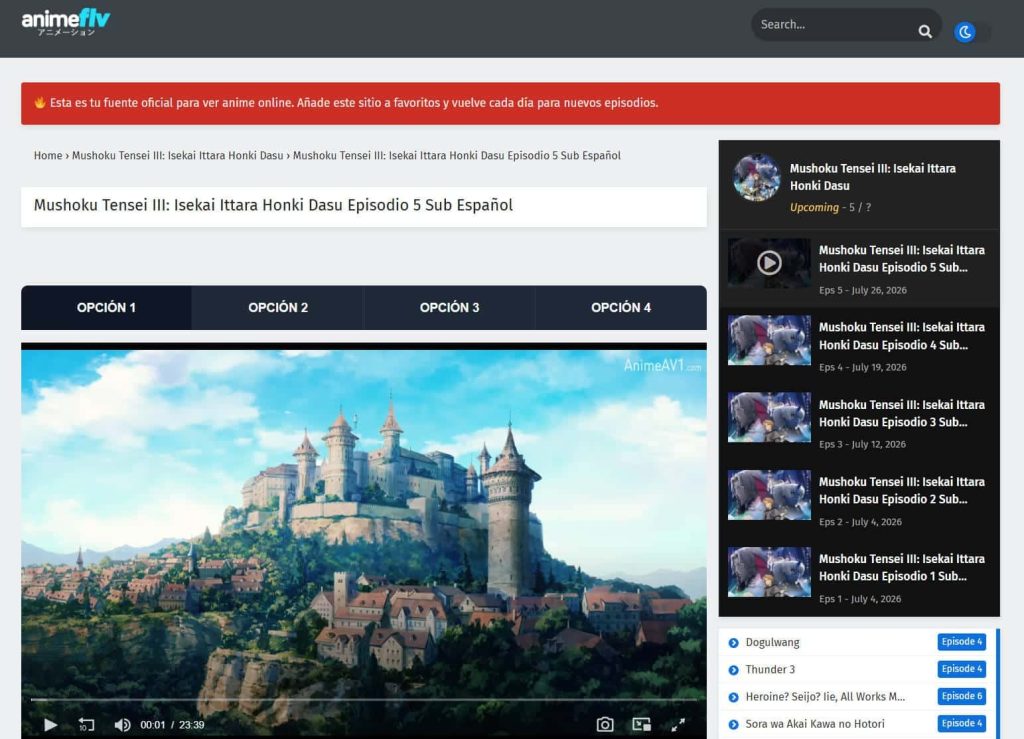Click the 23:39 video duration text
The height and width of the screenshot is (739, 1024).
pos(191,725)
